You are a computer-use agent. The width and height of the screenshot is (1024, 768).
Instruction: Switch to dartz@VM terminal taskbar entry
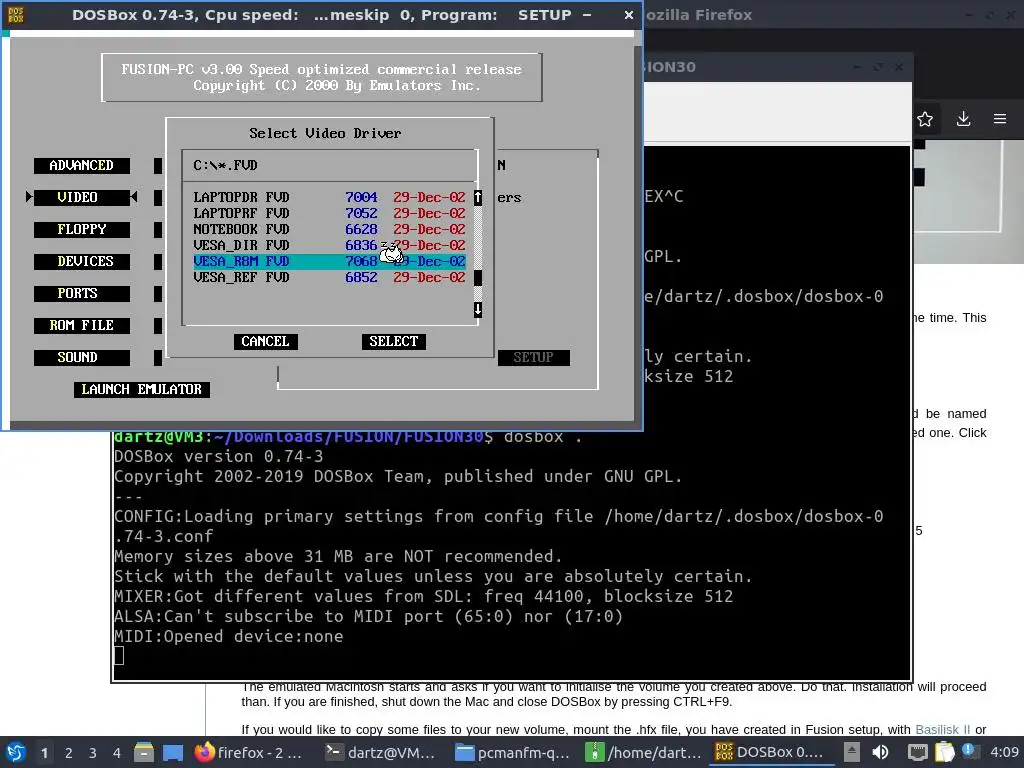pyautogui.click(x=381, y=753)
